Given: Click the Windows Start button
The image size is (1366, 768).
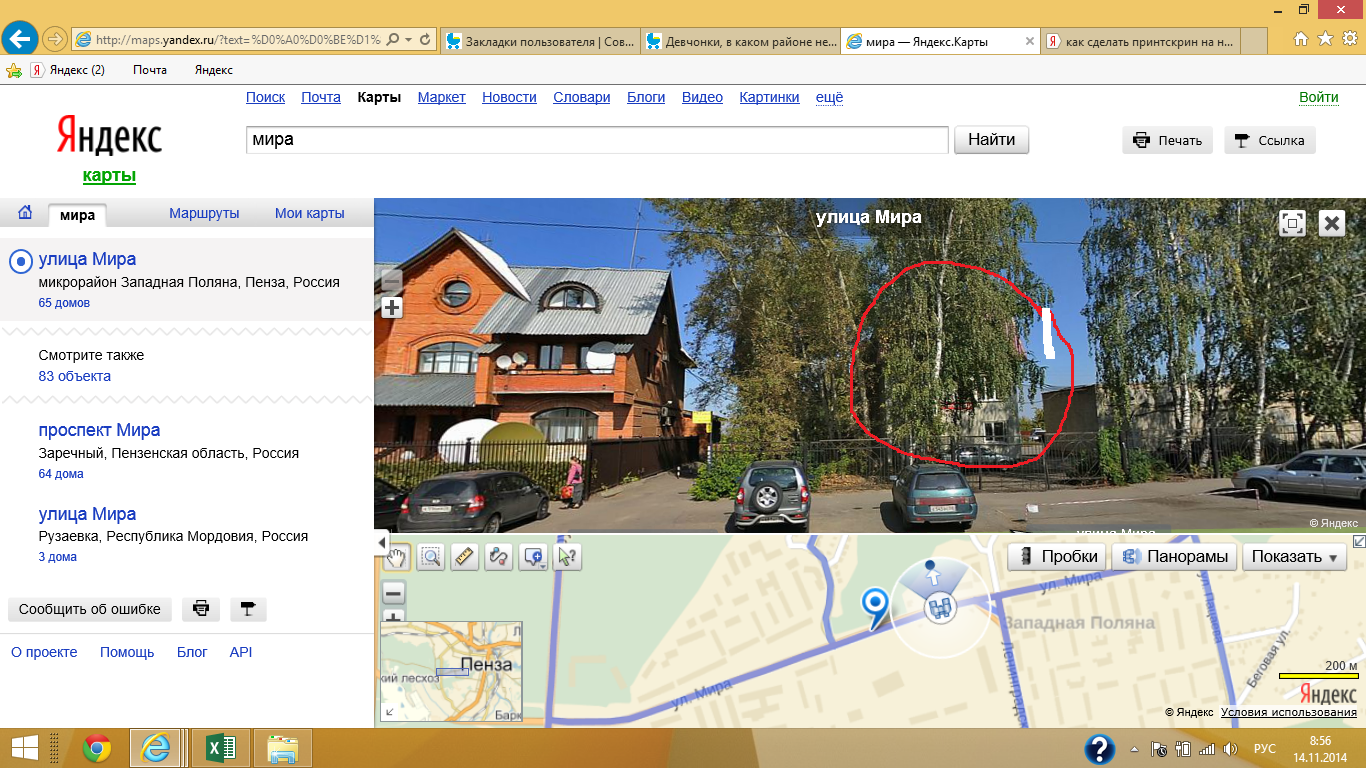Looking at the screenshot, I should click(24, 748).
